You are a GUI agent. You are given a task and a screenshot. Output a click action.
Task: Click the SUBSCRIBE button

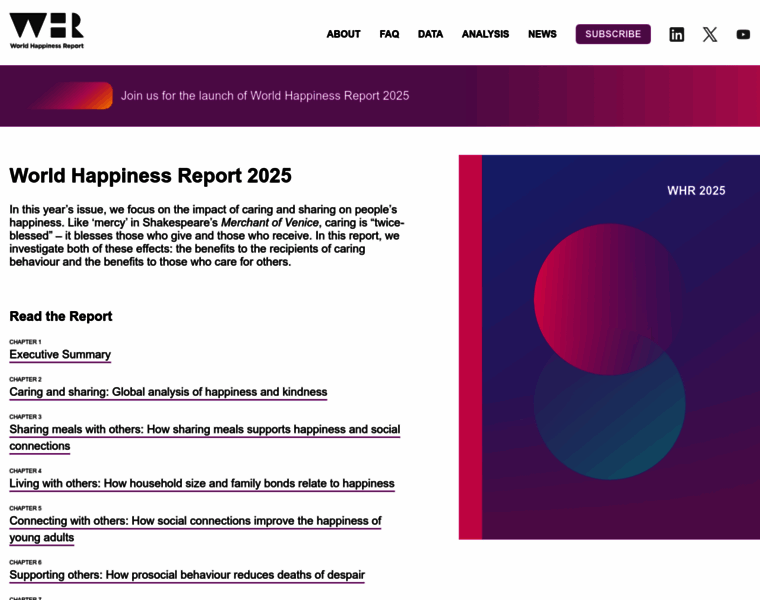pyautogui.click(x=613, y=34)
